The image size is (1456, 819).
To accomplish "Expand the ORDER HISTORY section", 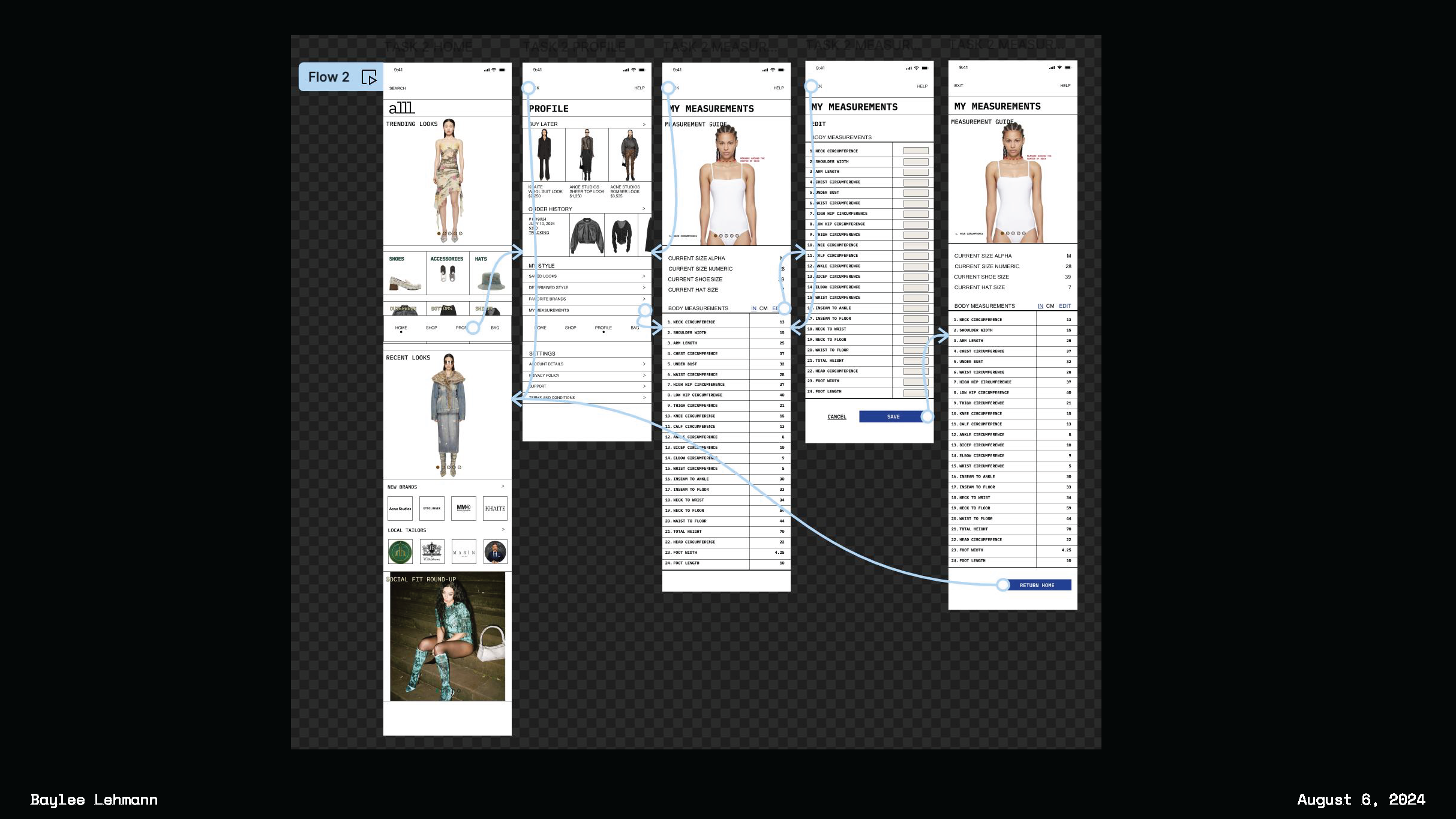I will [644, 208].
